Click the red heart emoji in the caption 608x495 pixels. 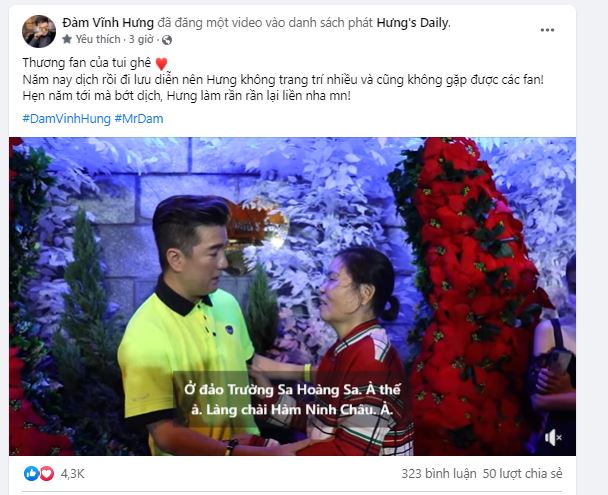point(161,64)
